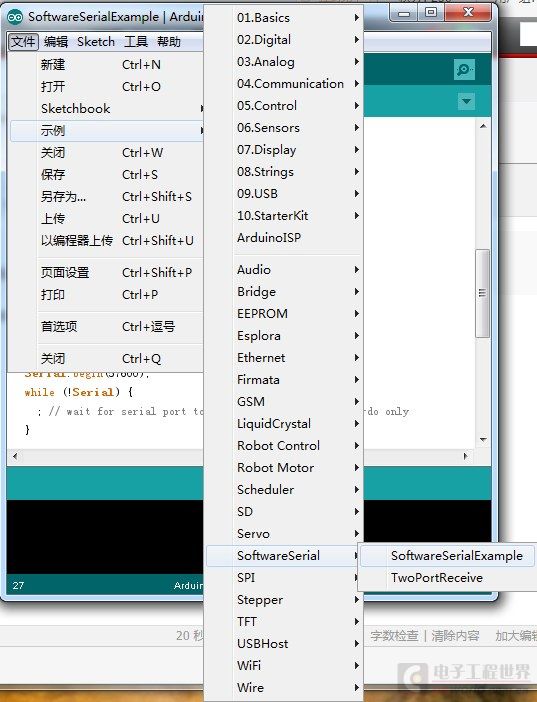Viewport: 537px width, 702px height.
Task: Choose 打开 to open a sketch
Action: pyautogui.click(x=107, y=86)
